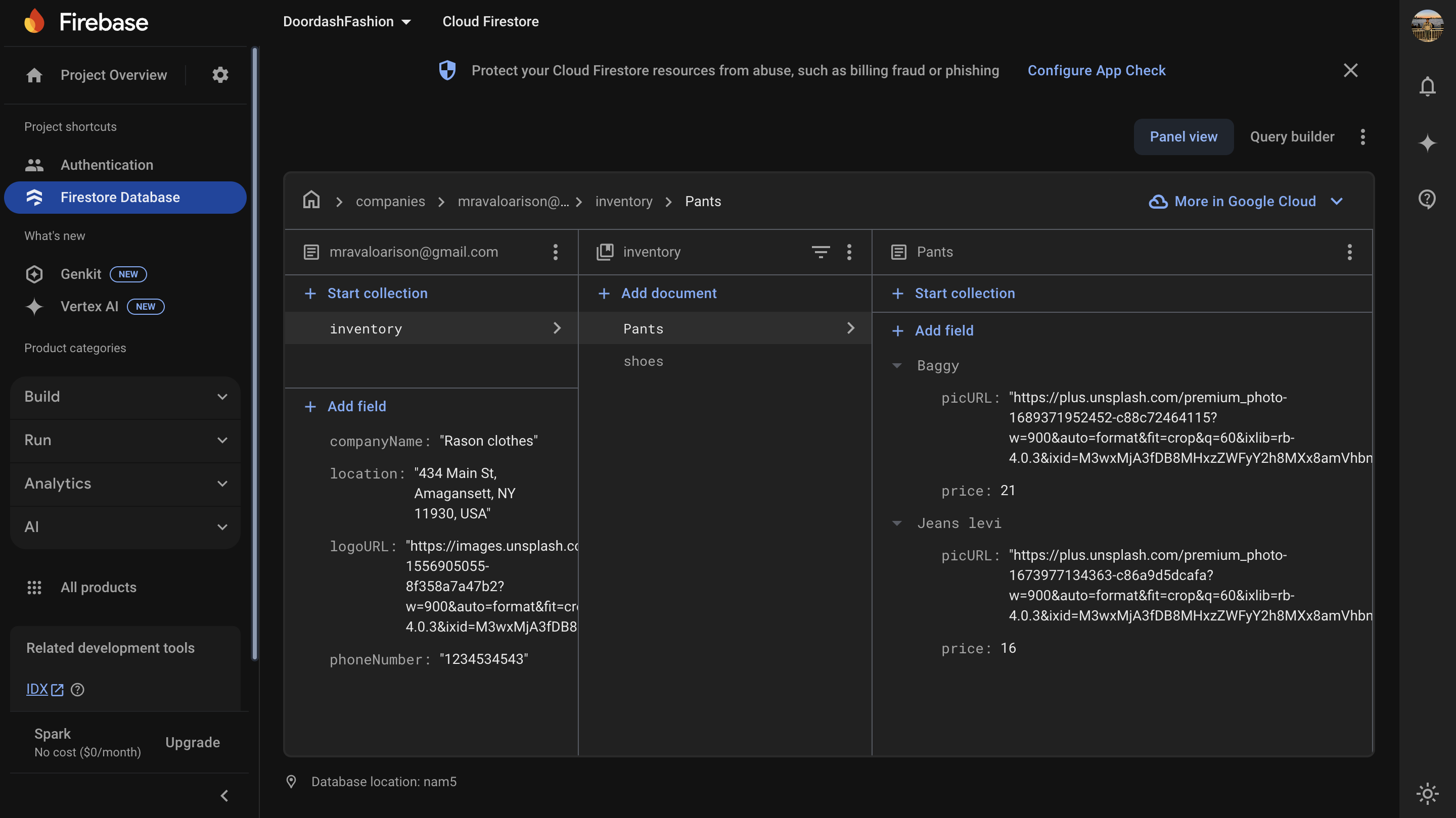Click the Authentication people icon
Screen dimensions: 1456x818
(x=34, y=165)
